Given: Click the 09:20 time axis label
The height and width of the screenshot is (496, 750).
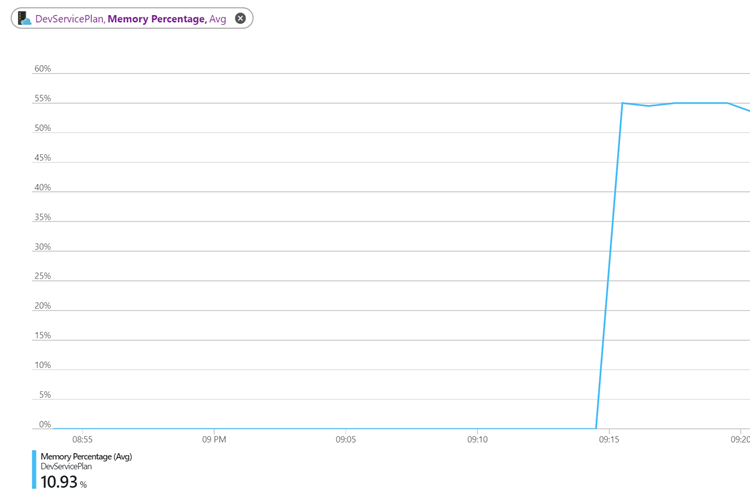Looking at the screenshot, I should (x=740, y=439).
